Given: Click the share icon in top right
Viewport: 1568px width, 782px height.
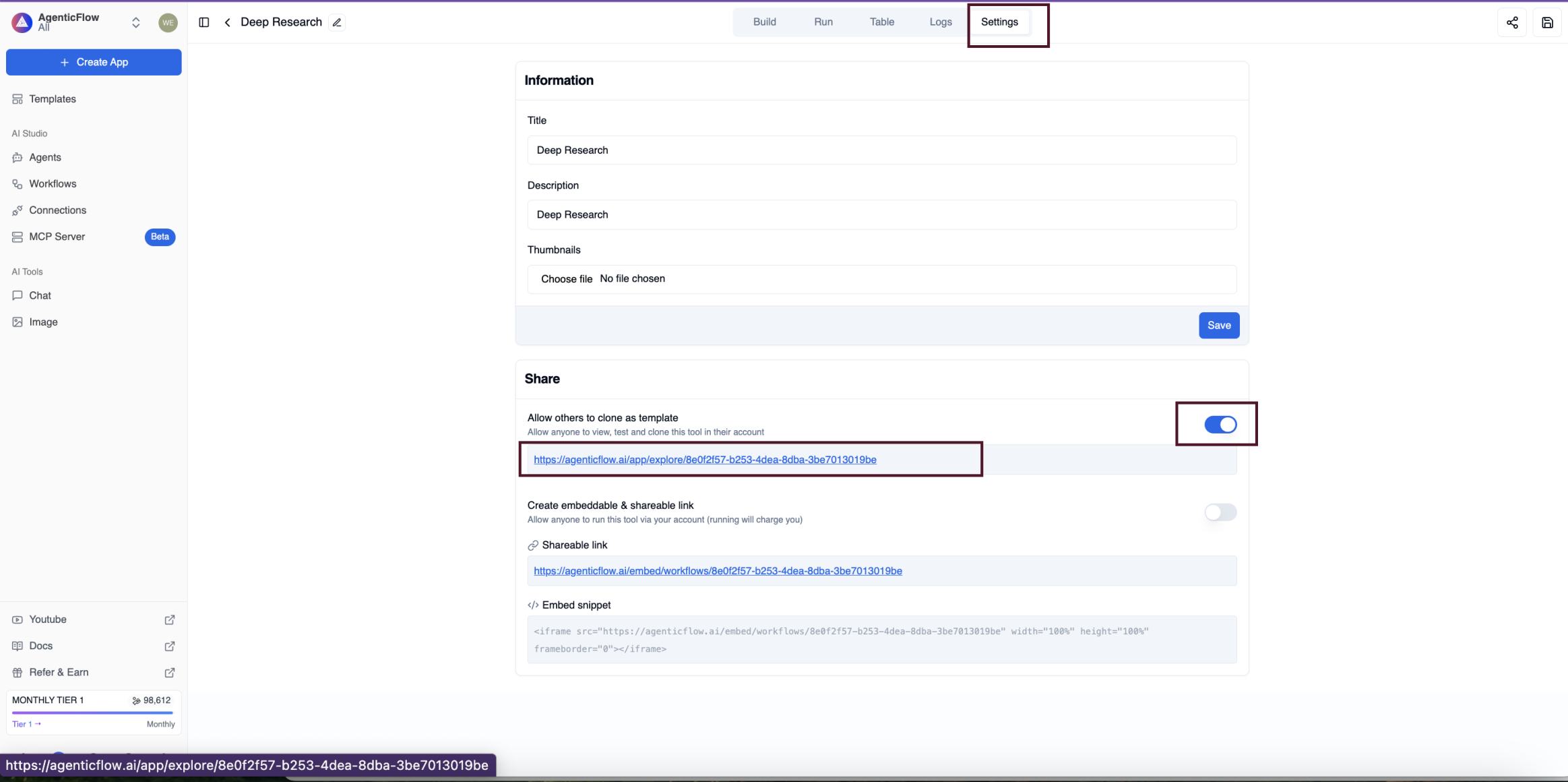Looking at the screenshot, I should (1512, 22).
